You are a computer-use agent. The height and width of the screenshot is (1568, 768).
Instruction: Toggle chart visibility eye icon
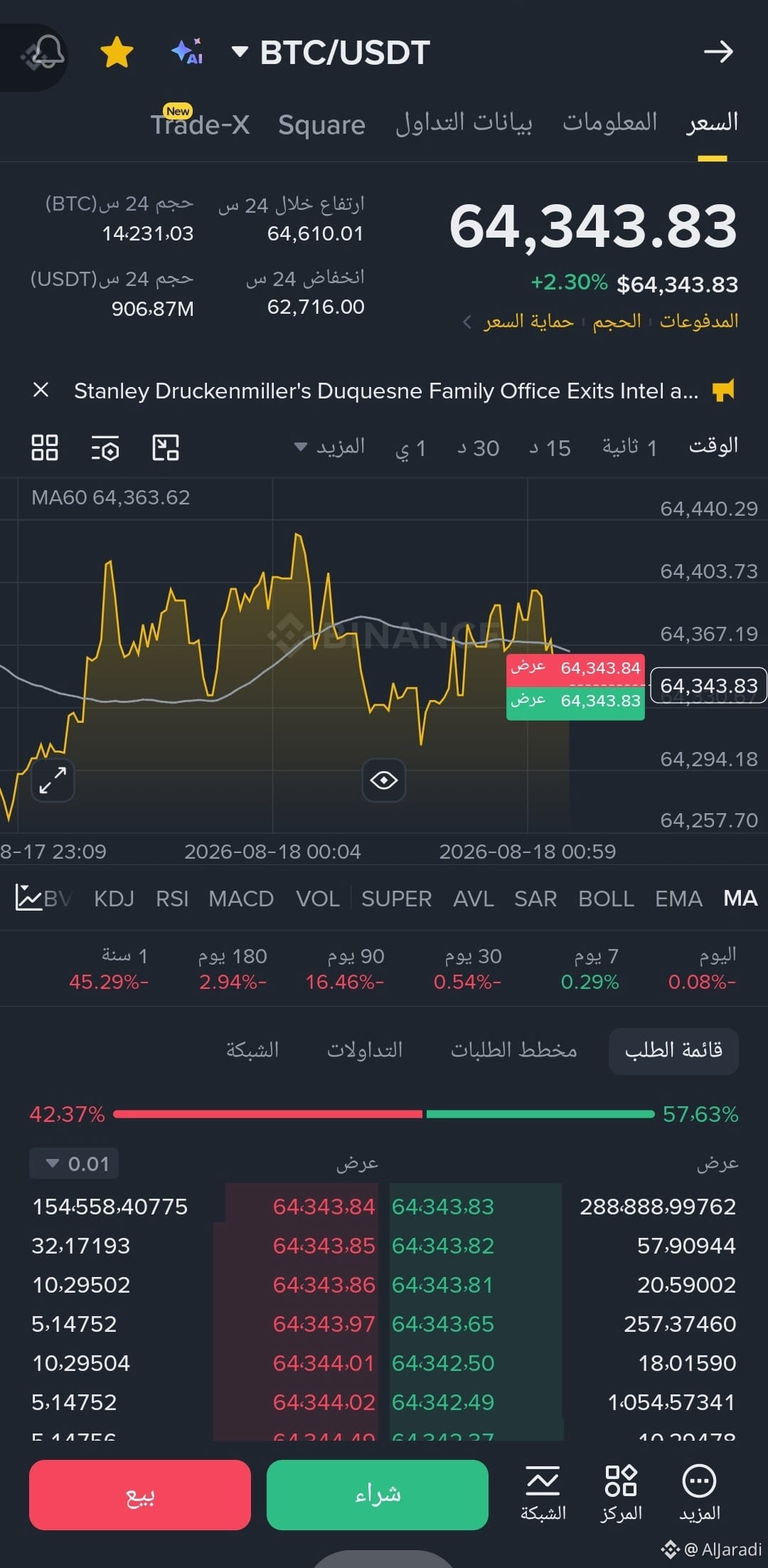point(384,780)
